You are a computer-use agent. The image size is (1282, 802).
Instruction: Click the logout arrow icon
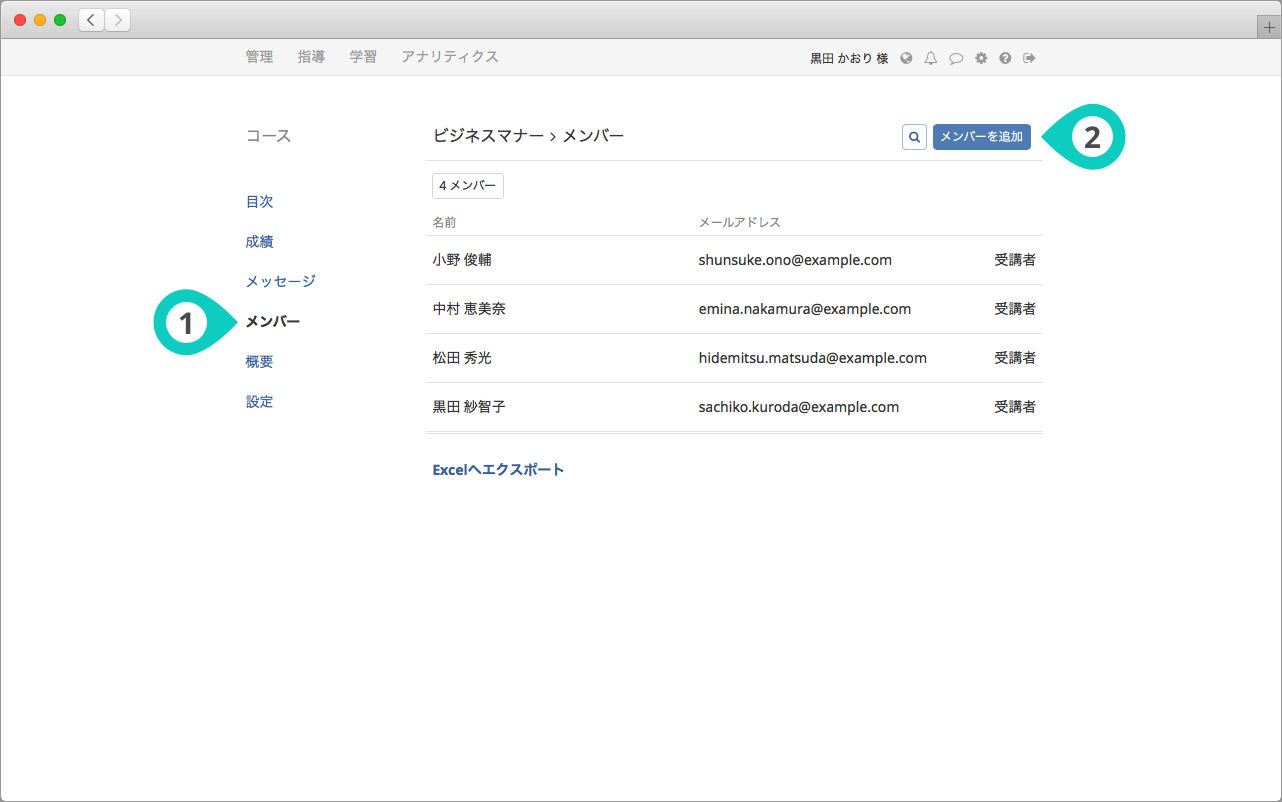click(x=1029, y=58)
